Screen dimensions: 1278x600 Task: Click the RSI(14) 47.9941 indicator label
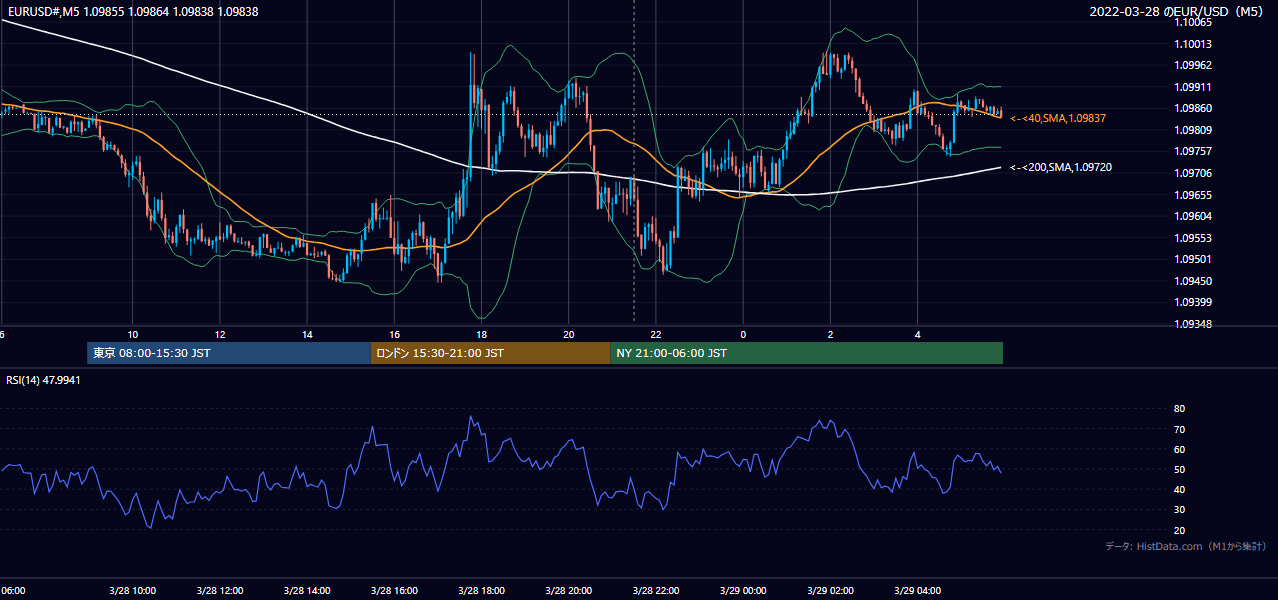(44, 380)
